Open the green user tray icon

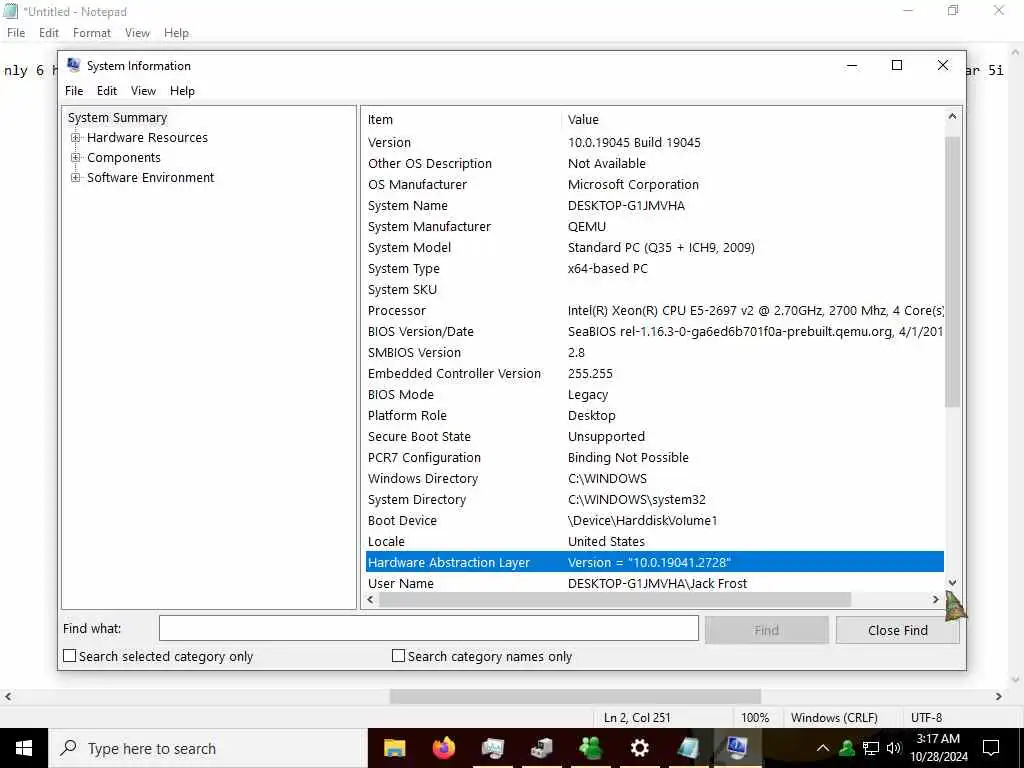point(847,748)
